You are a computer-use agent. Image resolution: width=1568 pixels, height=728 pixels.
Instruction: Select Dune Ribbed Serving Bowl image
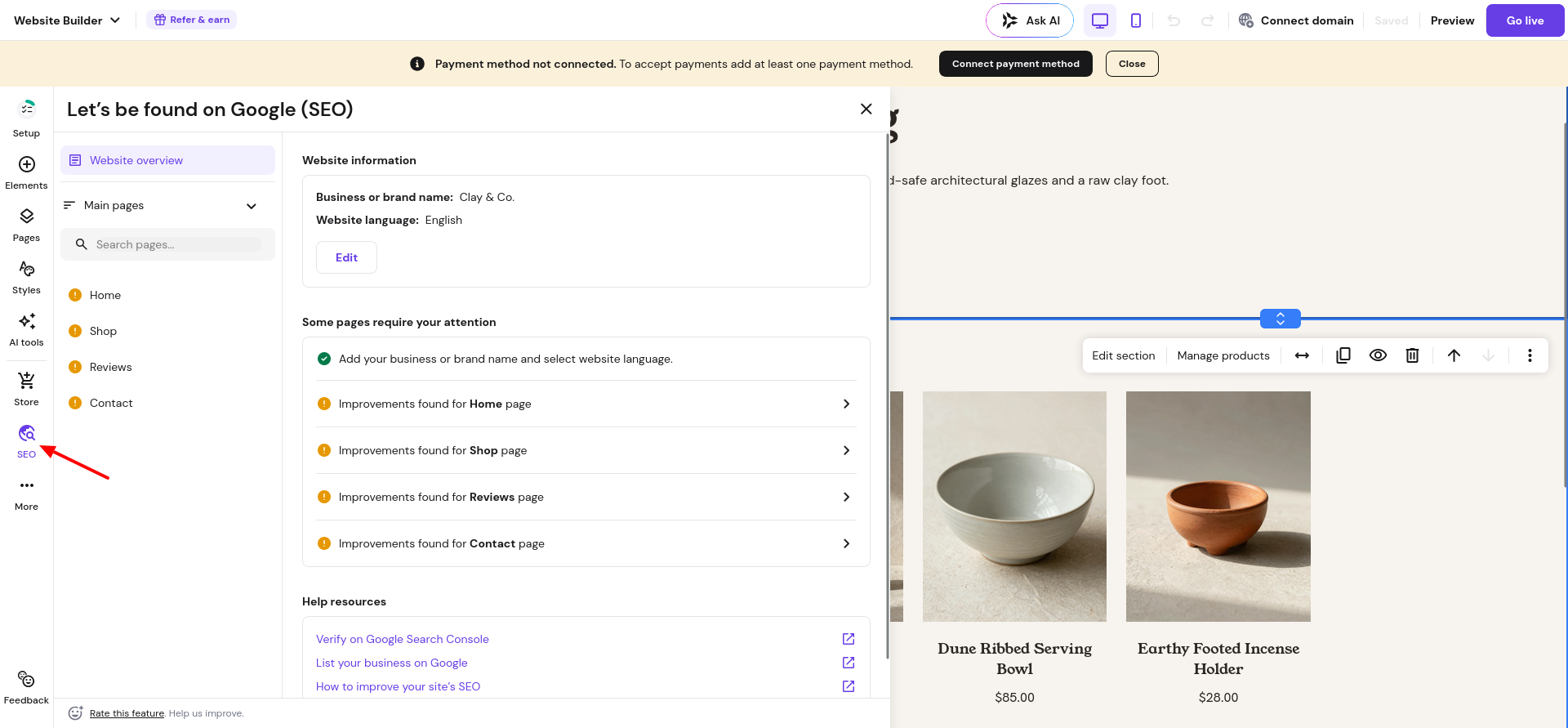1014,507
